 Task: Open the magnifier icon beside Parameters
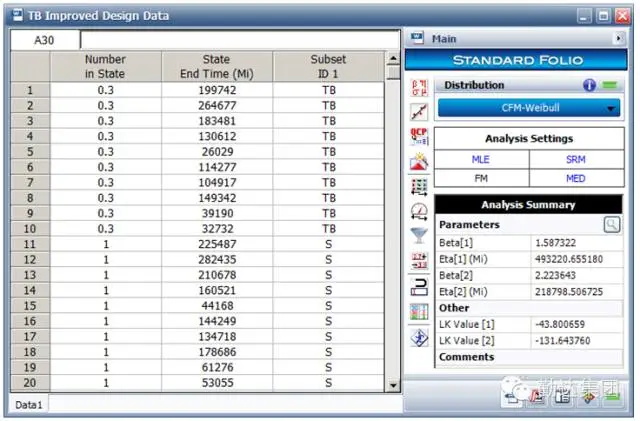[610, 224]
